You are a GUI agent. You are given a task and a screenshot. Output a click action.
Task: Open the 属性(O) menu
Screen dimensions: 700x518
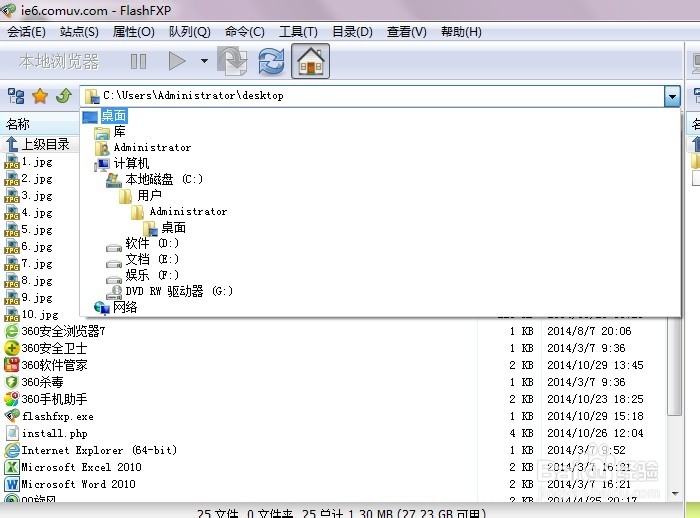133,32
